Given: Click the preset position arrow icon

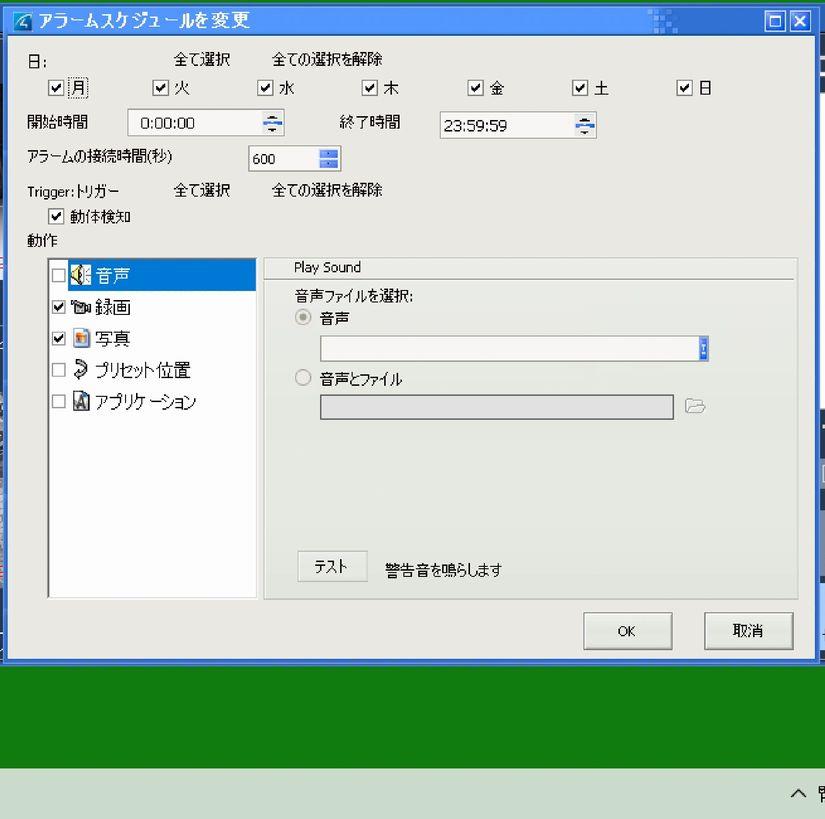Looking at the screenshot, I should pyautogui.click(x=81, y=369).
